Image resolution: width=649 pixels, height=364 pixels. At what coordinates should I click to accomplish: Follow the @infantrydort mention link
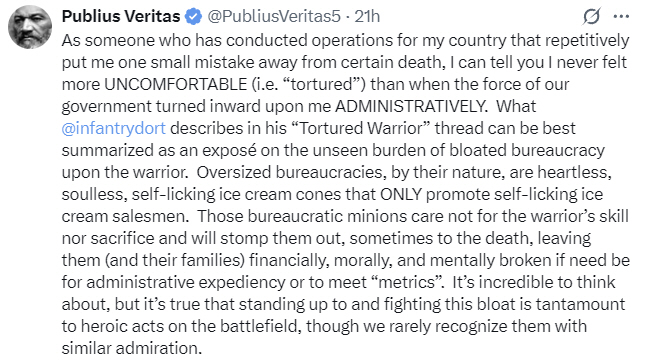[x=114, y=128]
